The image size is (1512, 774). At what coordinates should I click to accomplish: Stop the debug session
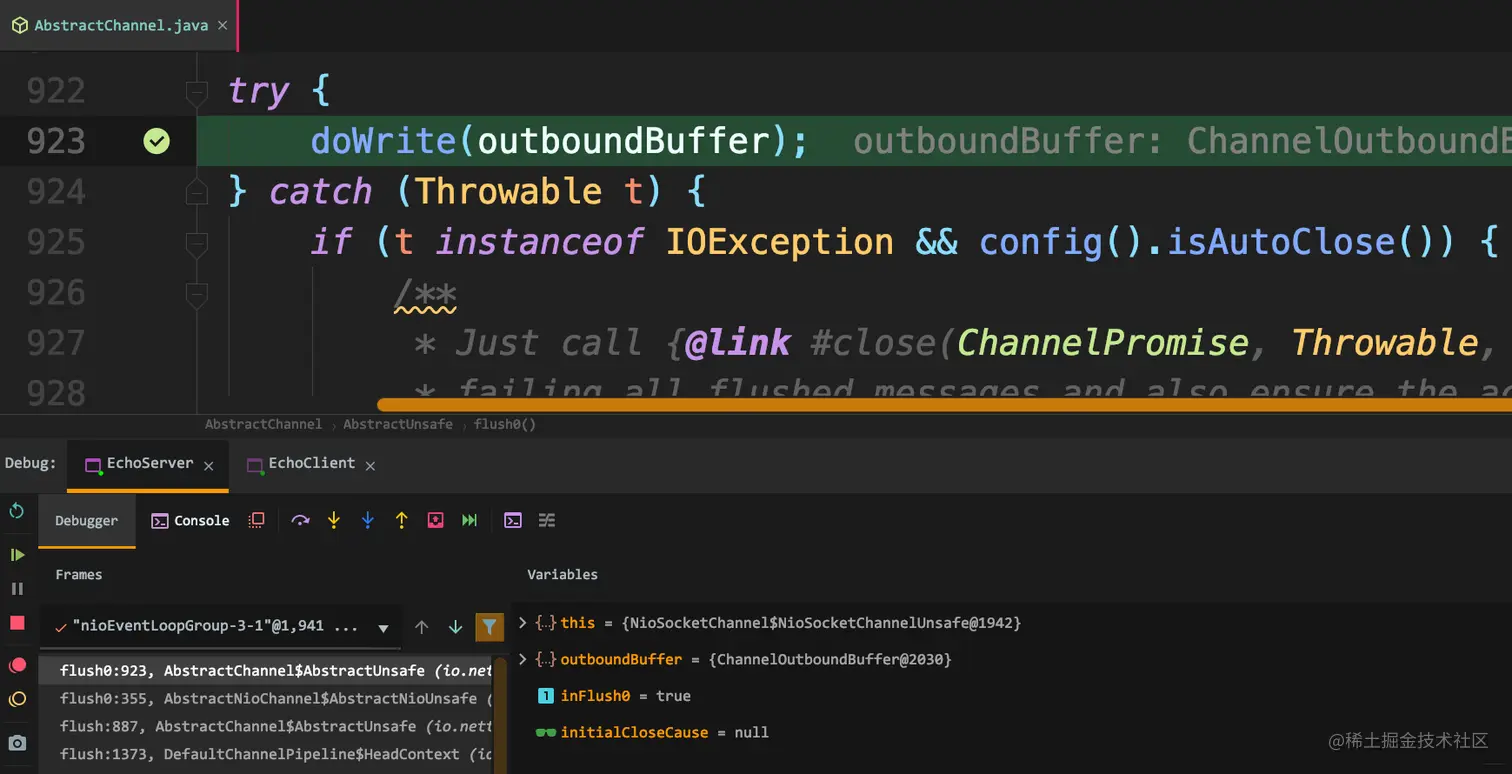click(17, 623)
